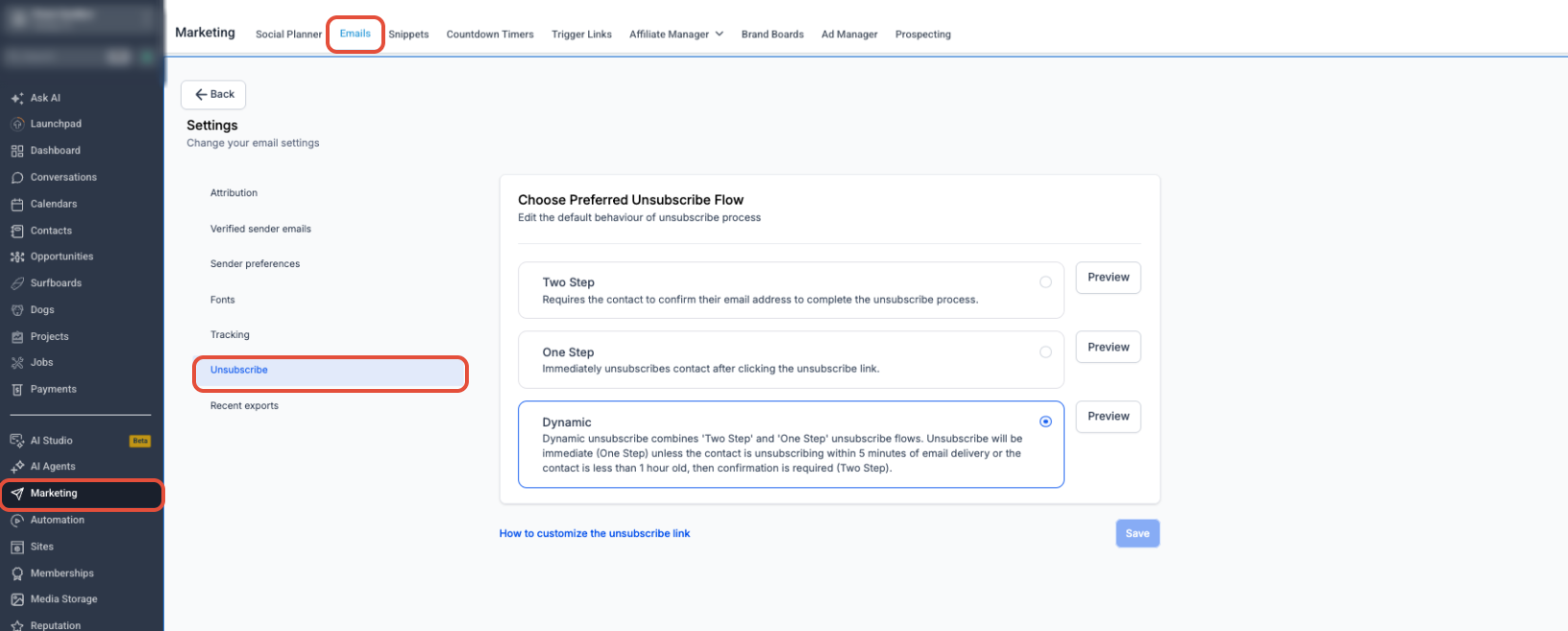Screen dimensions: 1568x631
Task: Click the Automation icon in sidebar
Action: pos(17,521)
